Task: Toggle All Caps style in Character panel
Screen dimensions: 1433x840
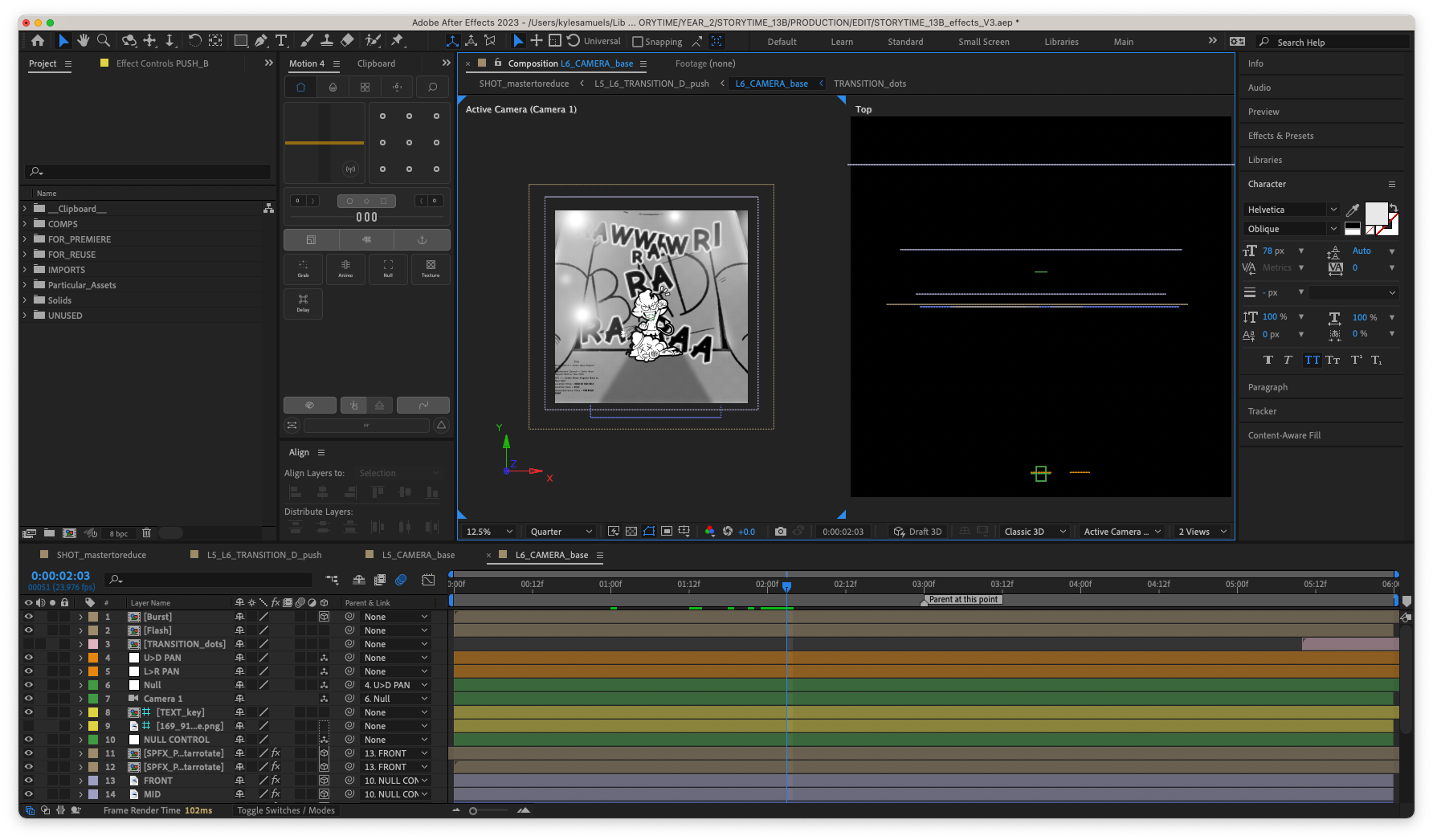Action: pos(1312,360)
